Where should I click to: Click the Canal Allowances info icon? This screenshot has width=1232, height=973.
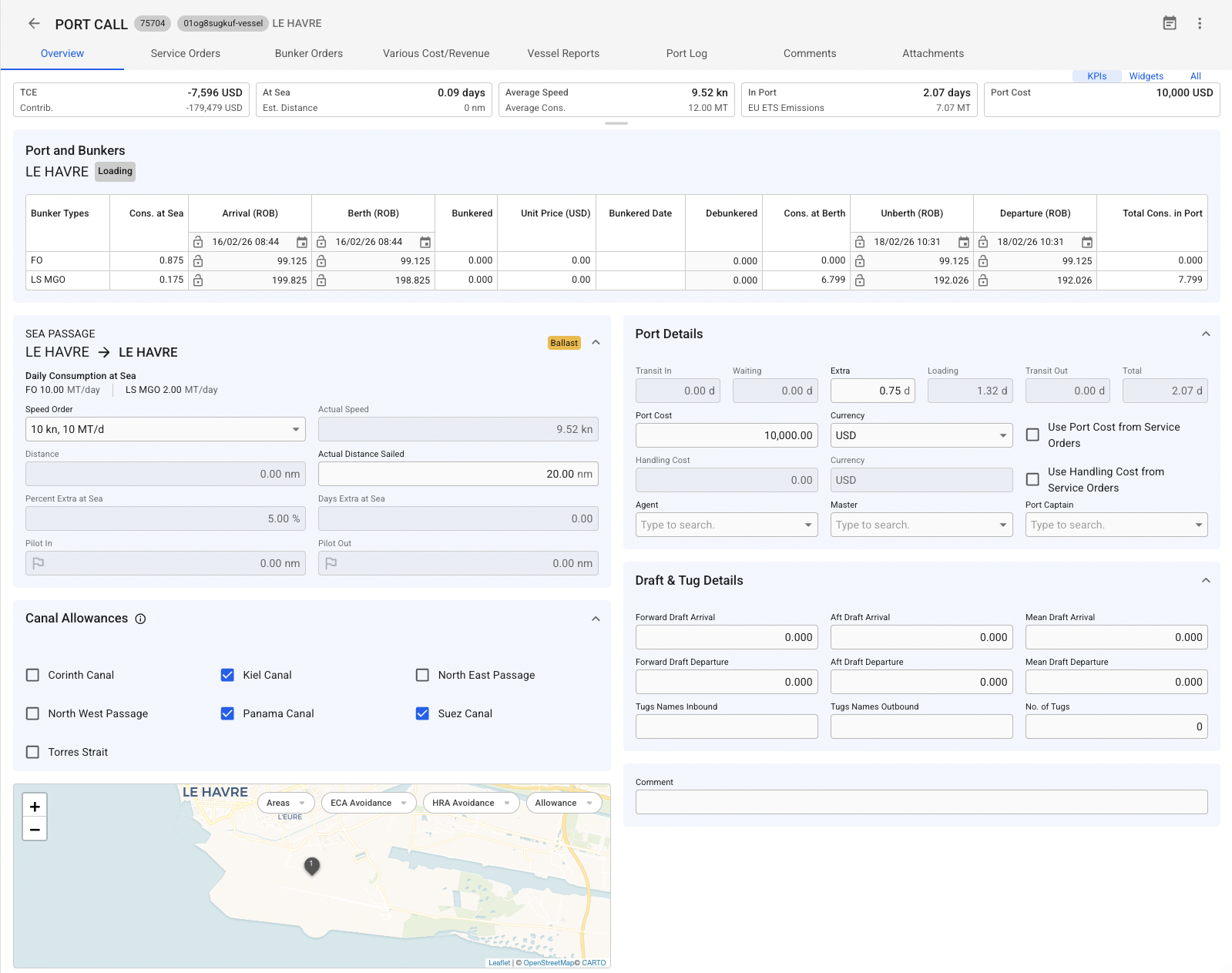140,619
